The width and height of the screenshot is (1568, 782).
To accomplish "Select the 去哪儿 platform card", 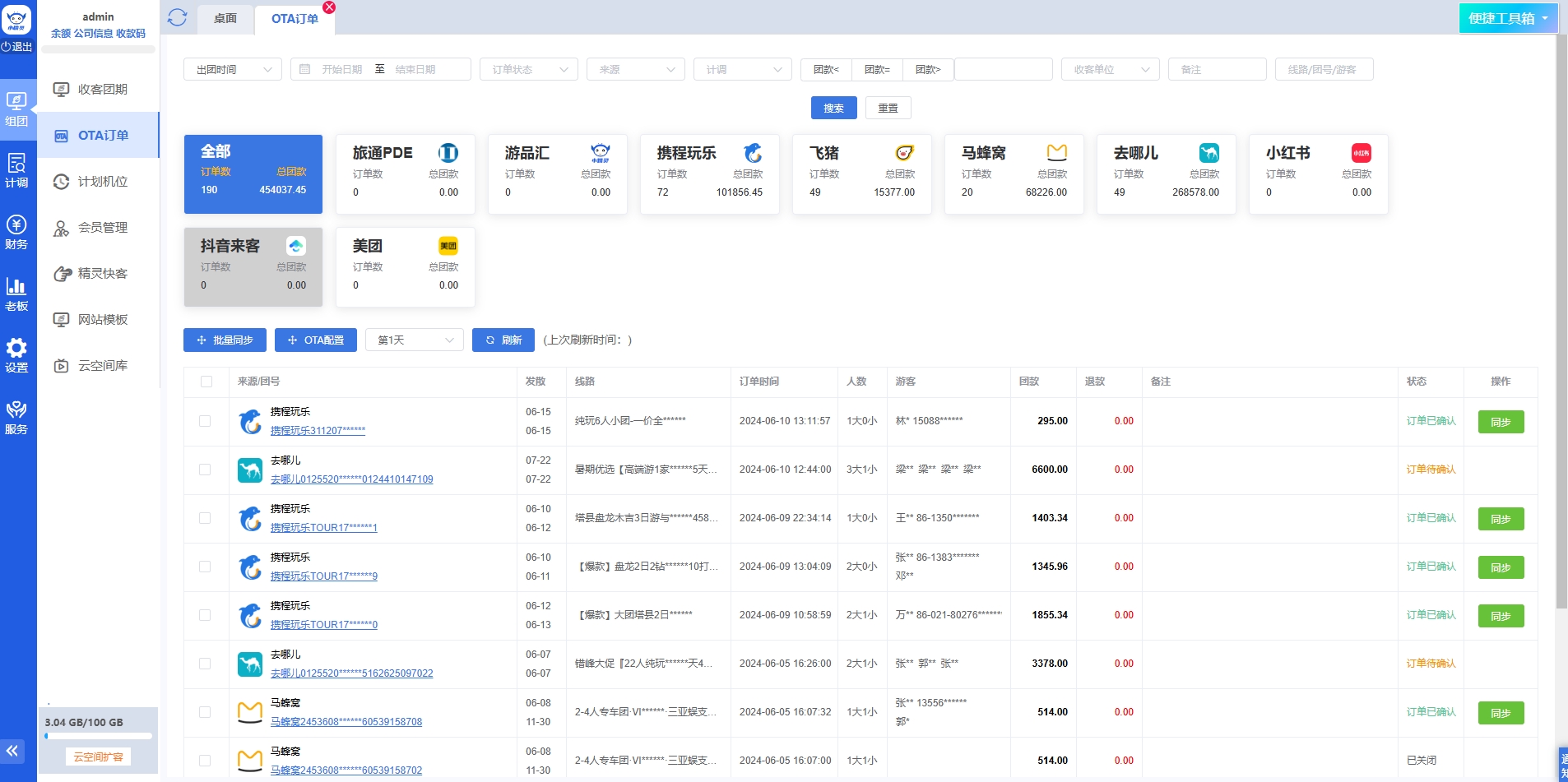I will (x=1167, y=174).
